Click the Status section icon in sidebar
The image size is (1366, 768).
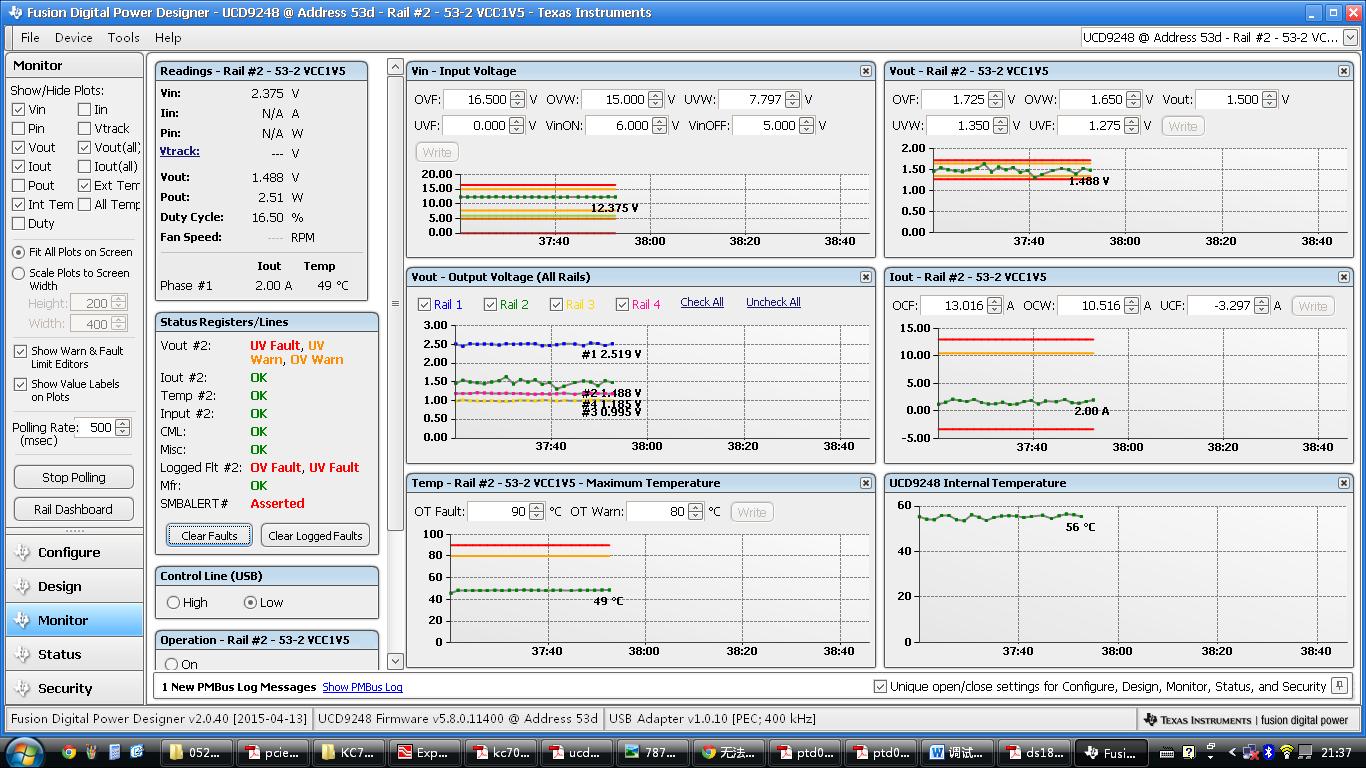coord(22,654)
